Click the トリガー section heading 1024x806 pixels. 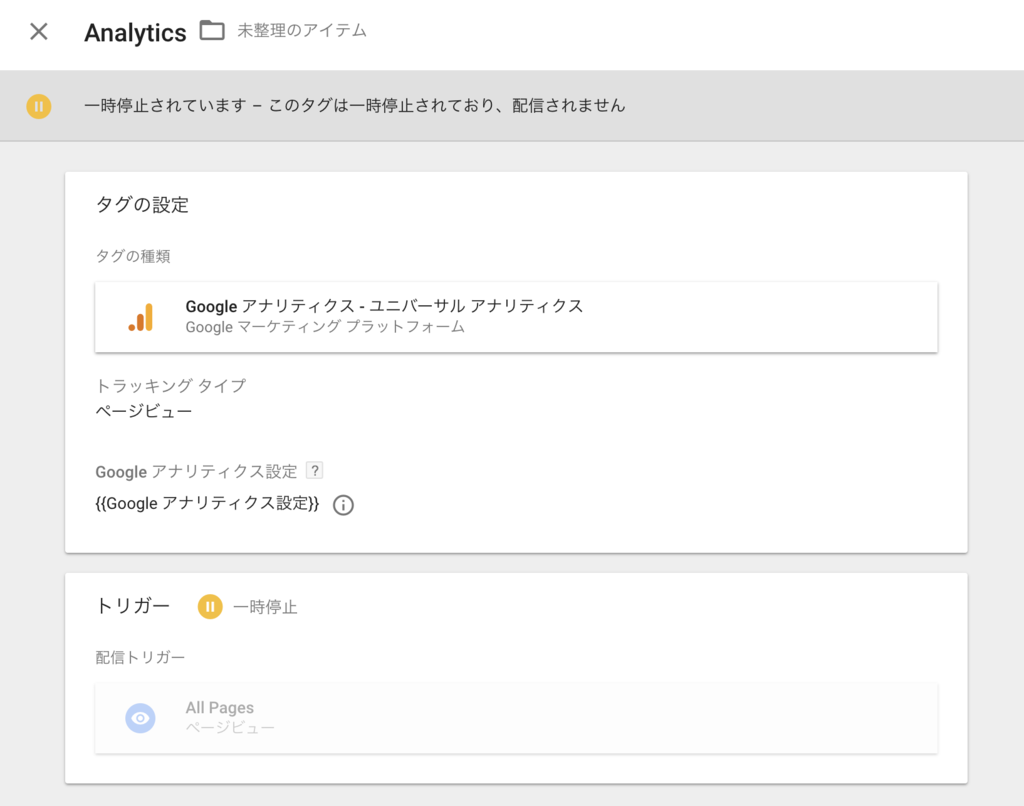pos(133,607)
